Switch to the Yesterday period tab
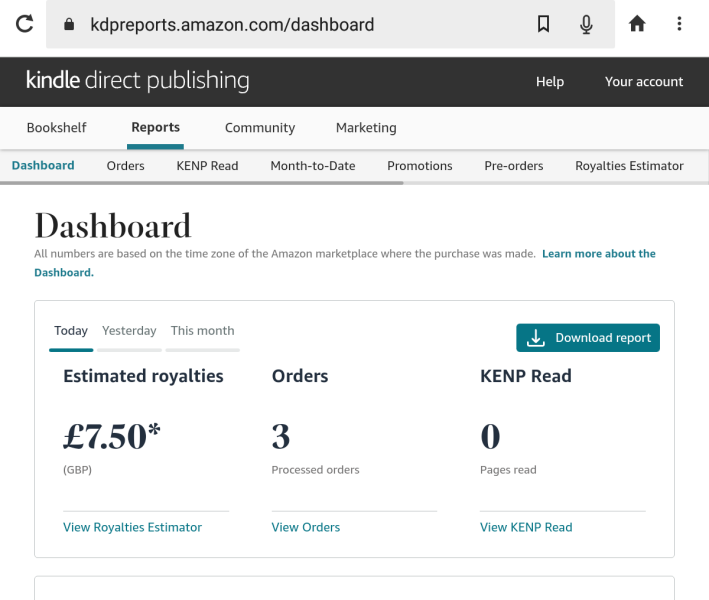709x600 pixels. click(x=129, y=331)
